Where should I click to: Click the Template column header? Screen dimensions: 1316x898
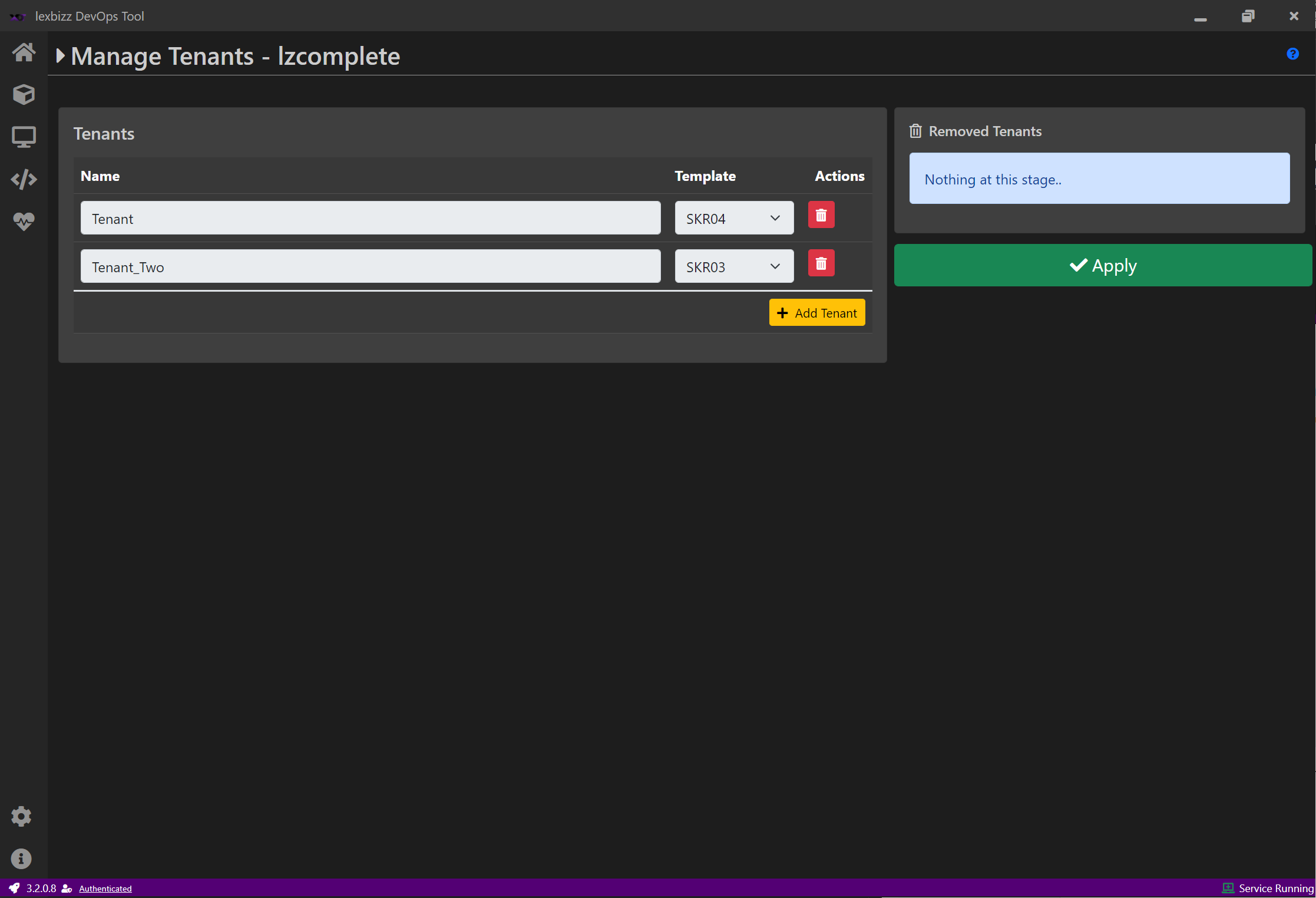point(705,176)
